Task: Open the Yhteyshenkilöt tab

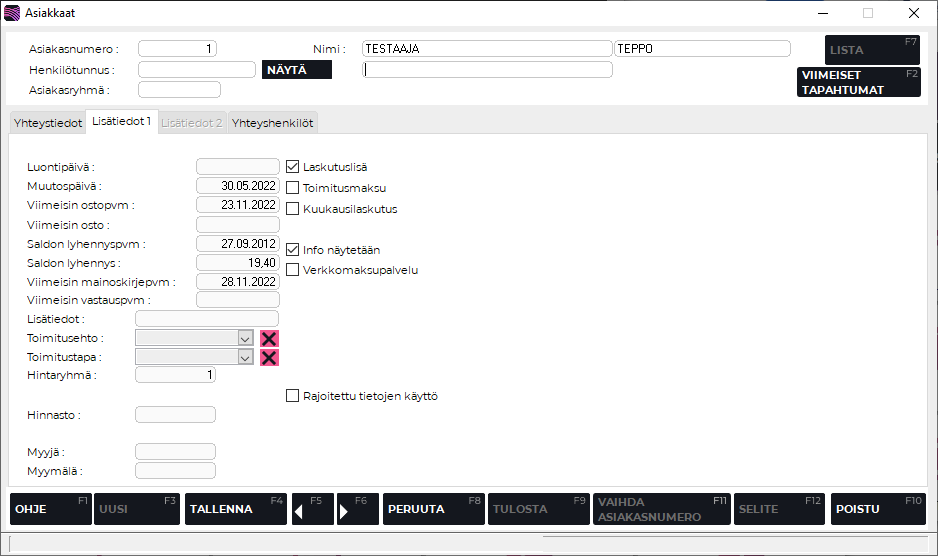Action: (273, 122)
